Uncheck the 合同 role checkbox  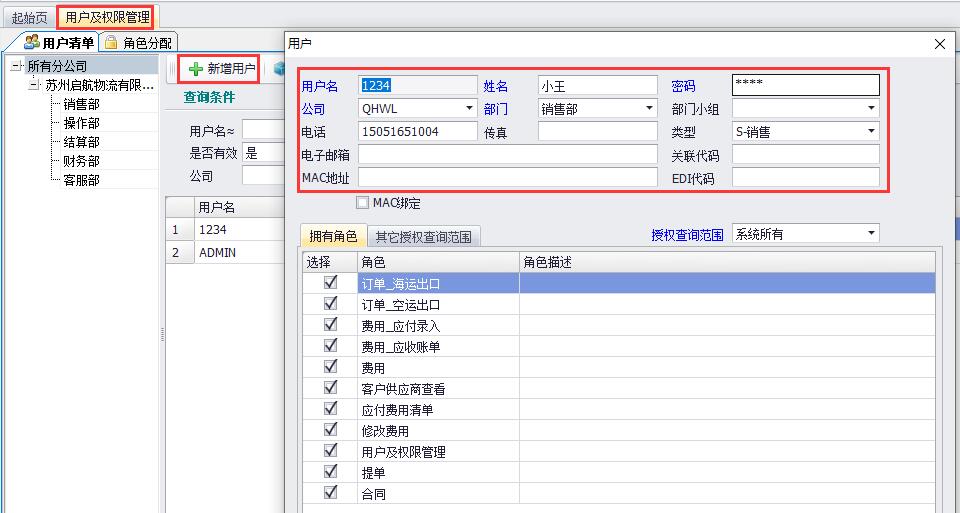click(331, 492)
